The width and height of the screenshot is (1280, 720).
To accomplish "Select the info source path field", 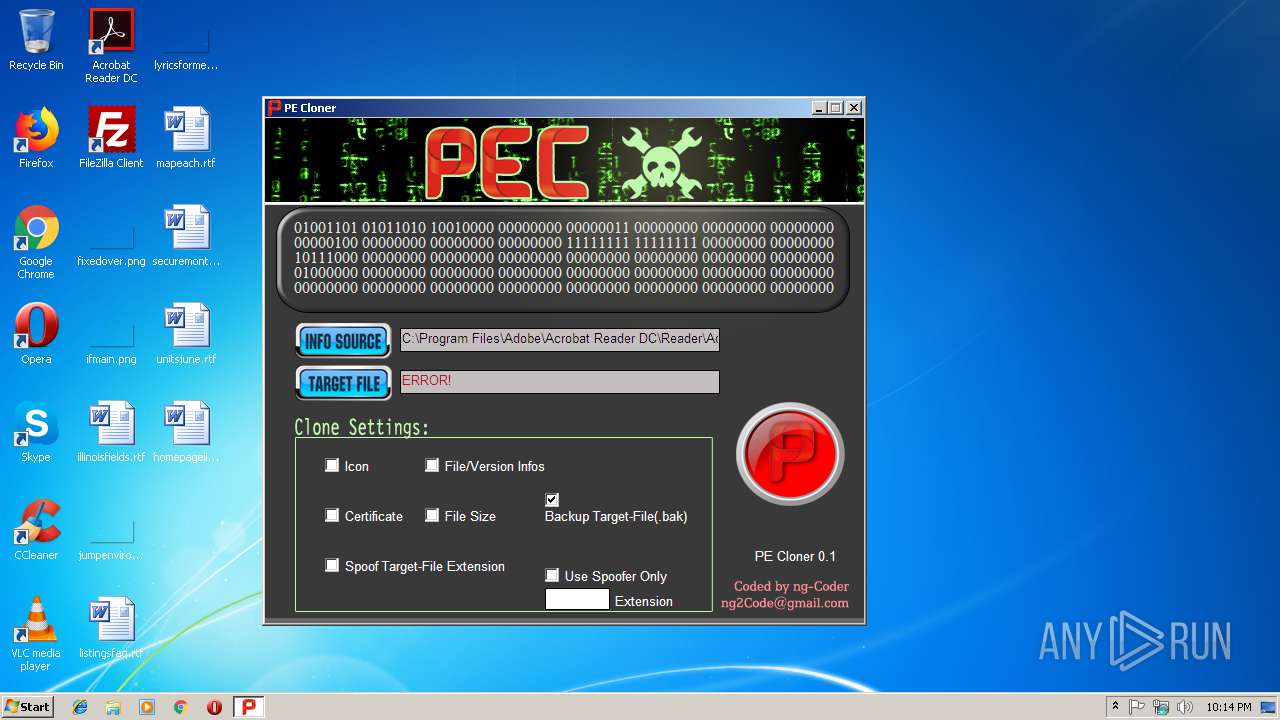I will tap(559, 339).
